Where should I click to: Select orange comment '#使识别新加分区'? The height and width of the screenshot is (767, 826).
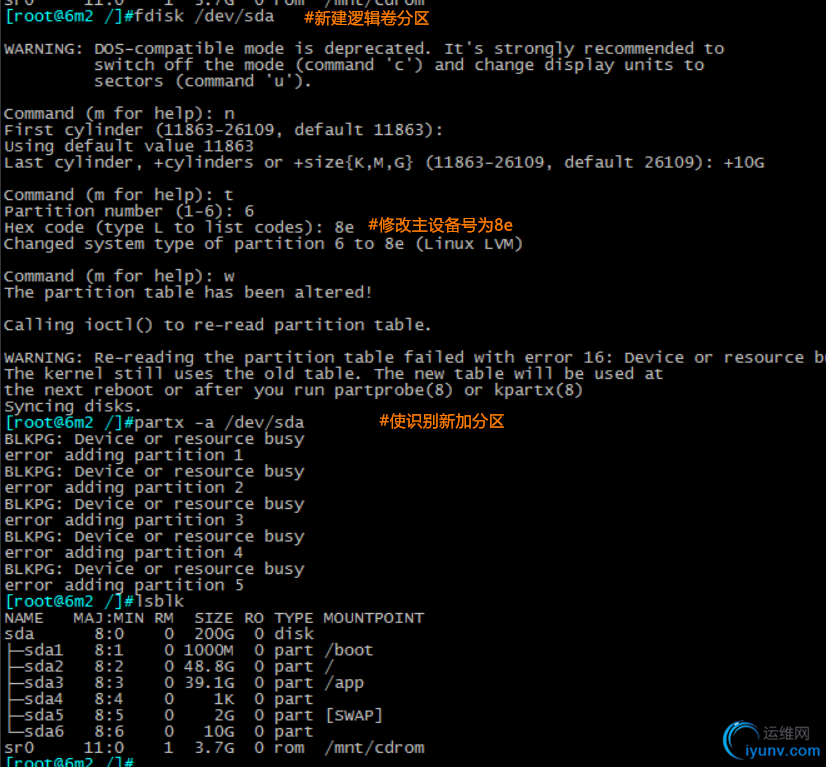[x=441, y=421]
